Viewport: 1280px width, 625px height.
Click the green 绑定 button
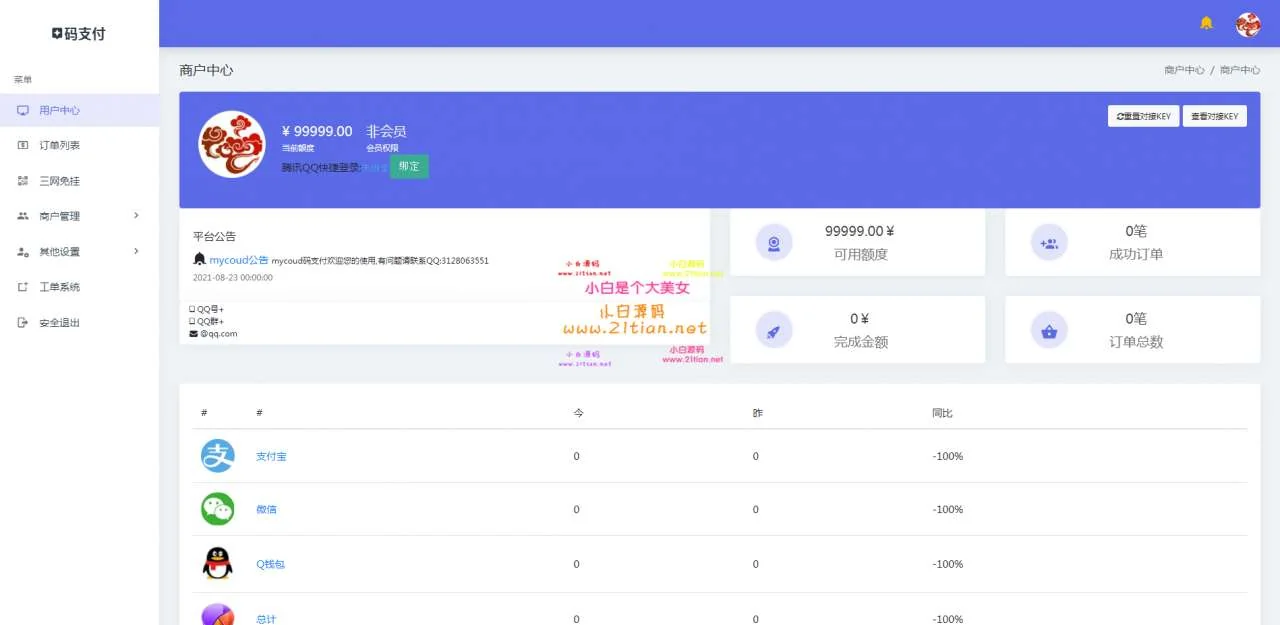click(409, 167)
